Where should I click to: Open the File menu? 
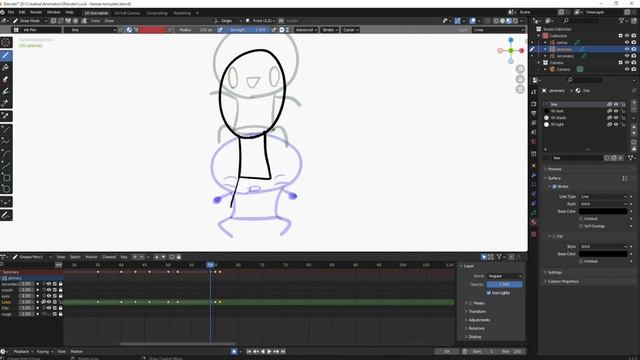pyautogui.click(x=11, y=12)
